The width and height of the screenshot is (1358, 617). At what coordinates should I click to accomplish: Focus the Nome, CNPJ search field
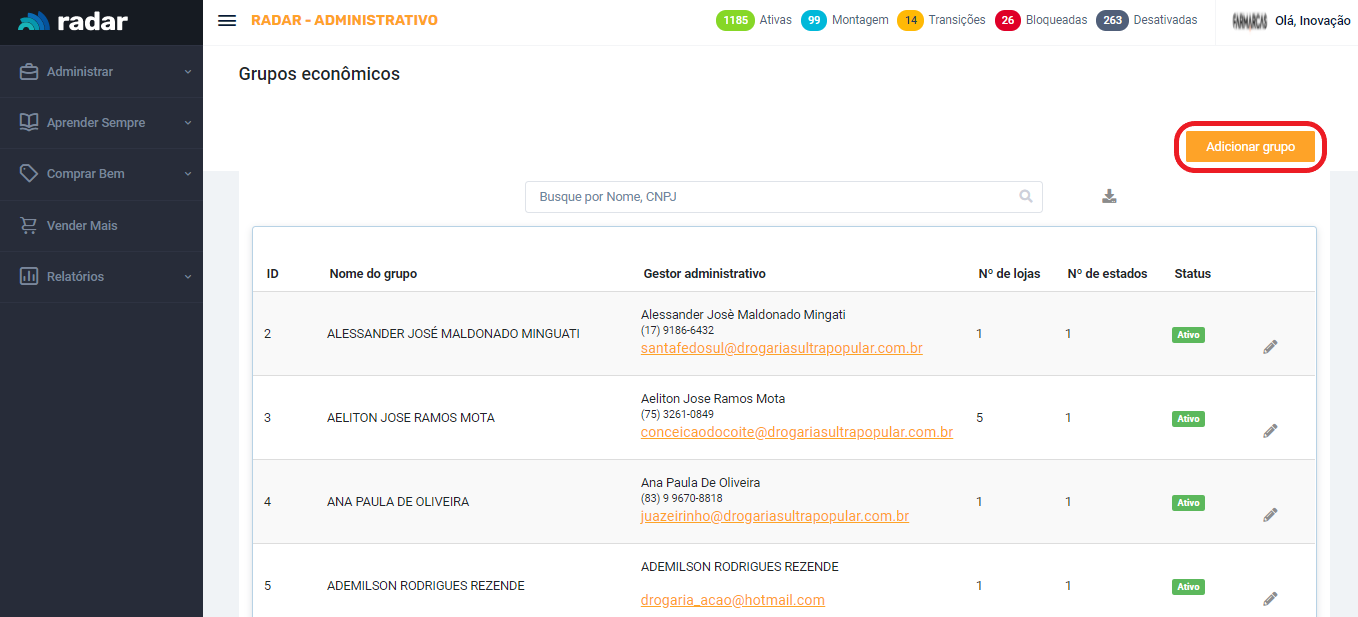(770, 197)
